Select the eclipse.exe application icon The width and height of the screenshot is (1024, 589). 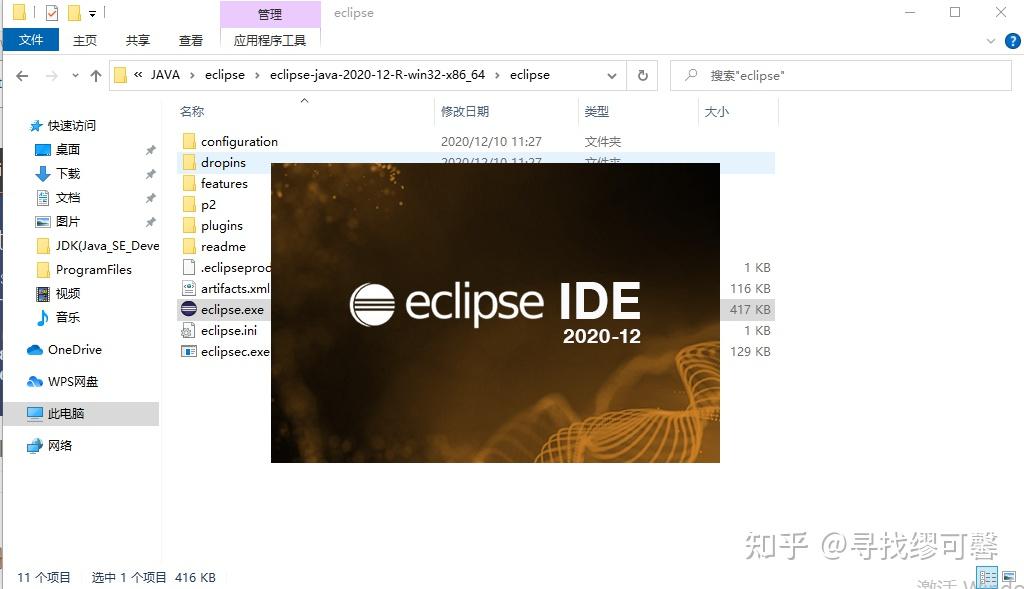point(189,309)
